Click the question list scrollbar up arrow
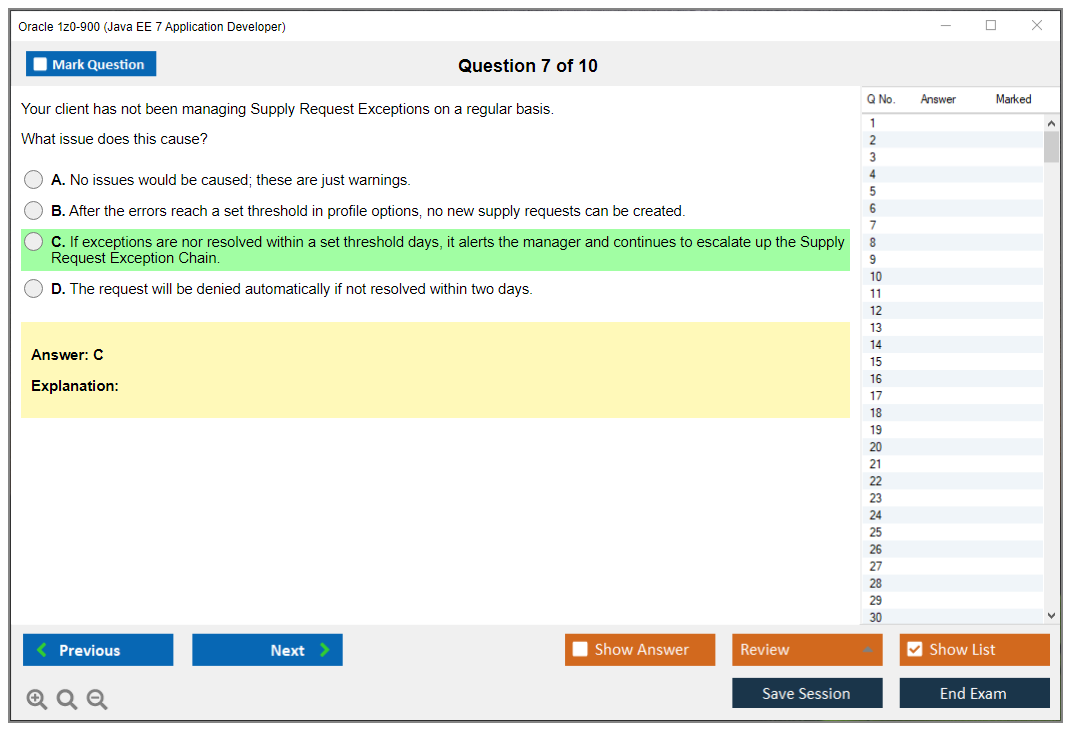Viewport: 1075px width, 735px height. [1051, 122]
